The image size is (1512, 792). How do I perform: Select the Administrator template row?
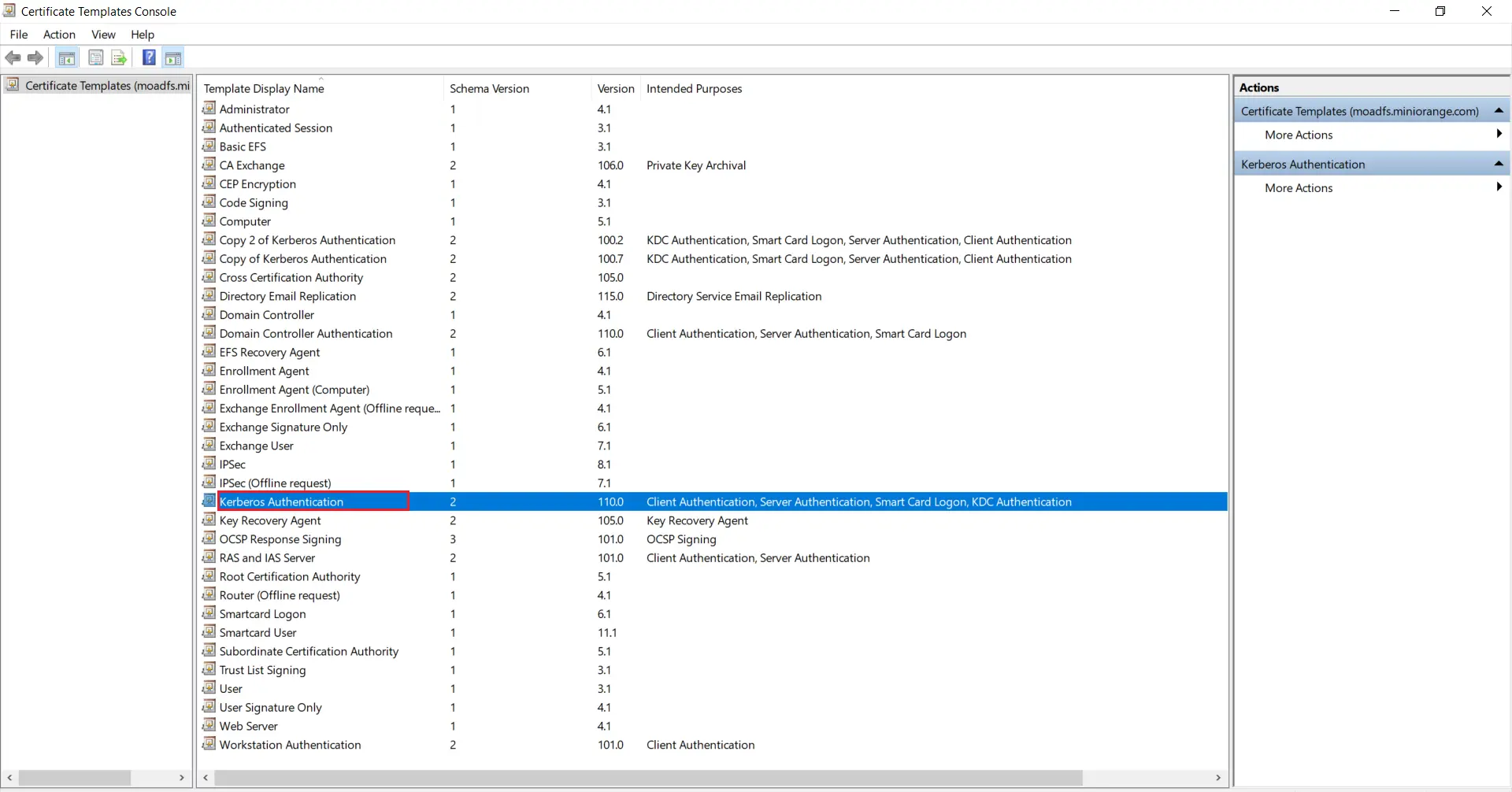click(254, 109)
